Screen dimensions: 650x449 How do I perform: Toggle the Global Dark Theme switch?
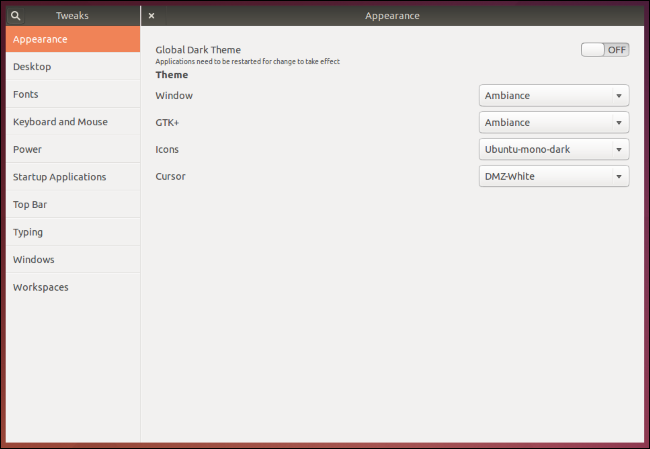pyautogui.click(x=605, y=50)
